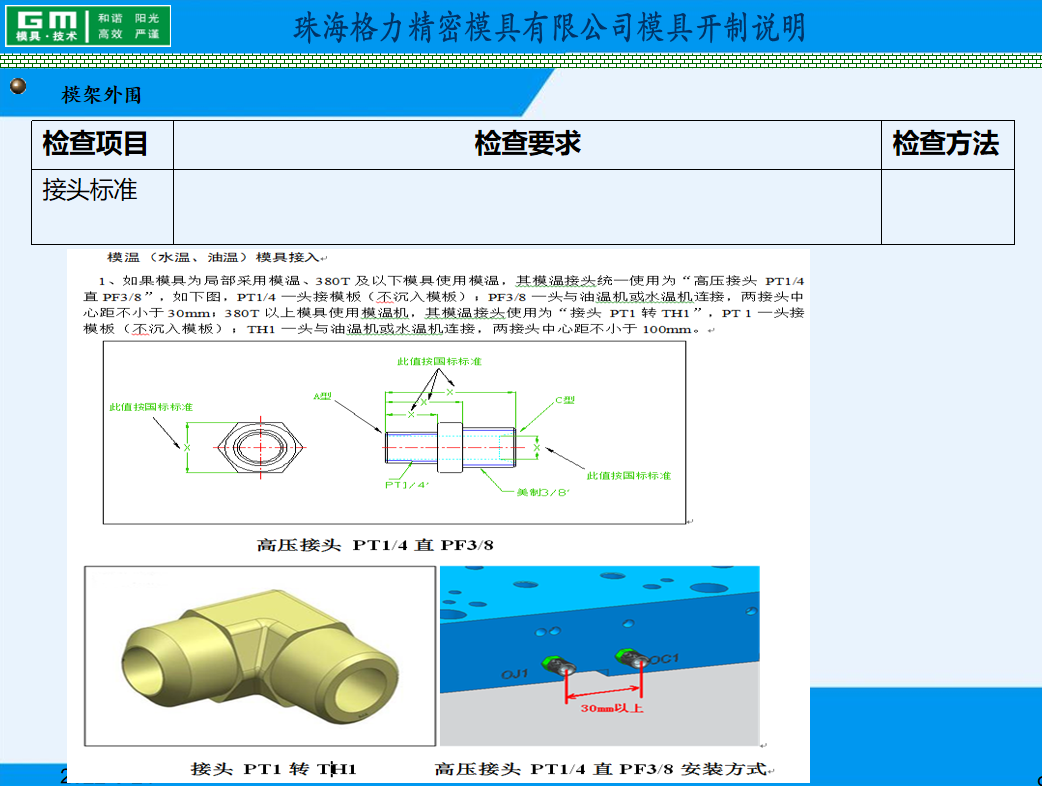Click the heading 模温（水温、油温）模具接入
The height and width of the screenshot is (786, 1042).
click(x=213, y=257)
